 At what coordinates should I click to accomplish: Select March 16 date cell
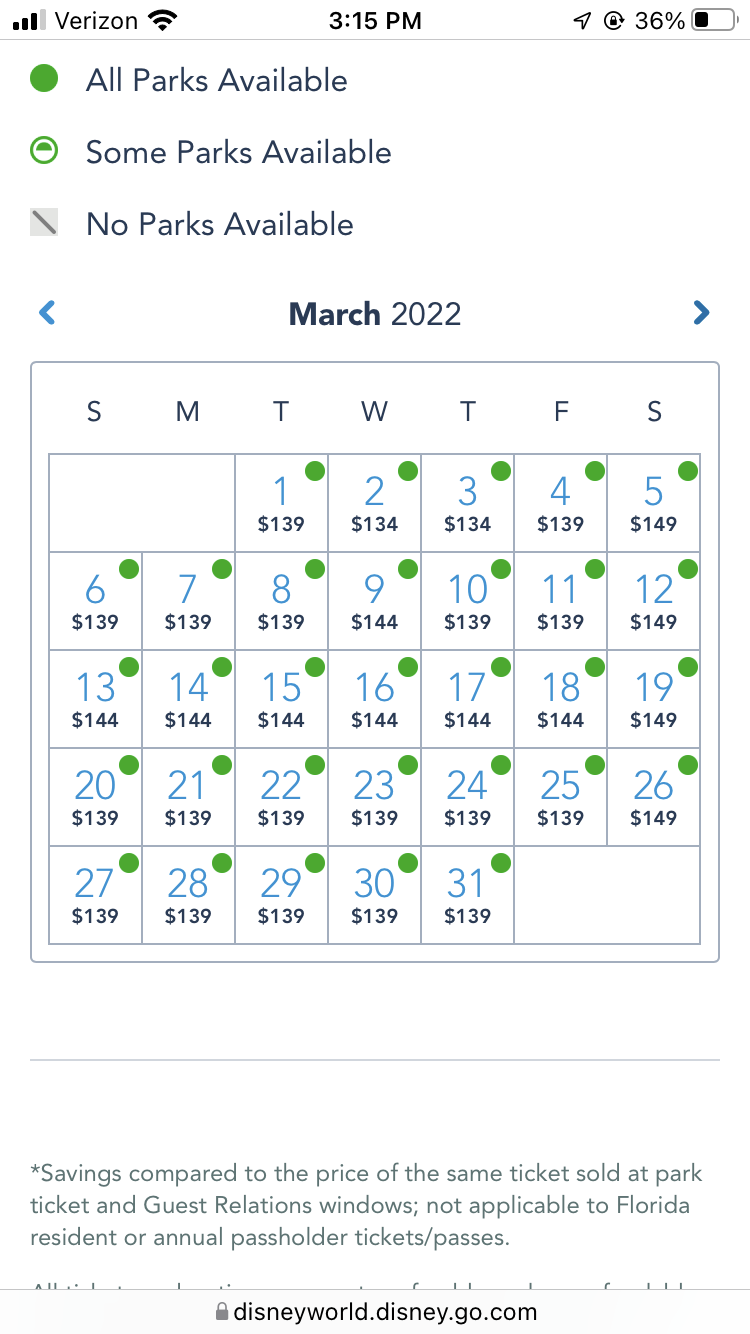374,699
